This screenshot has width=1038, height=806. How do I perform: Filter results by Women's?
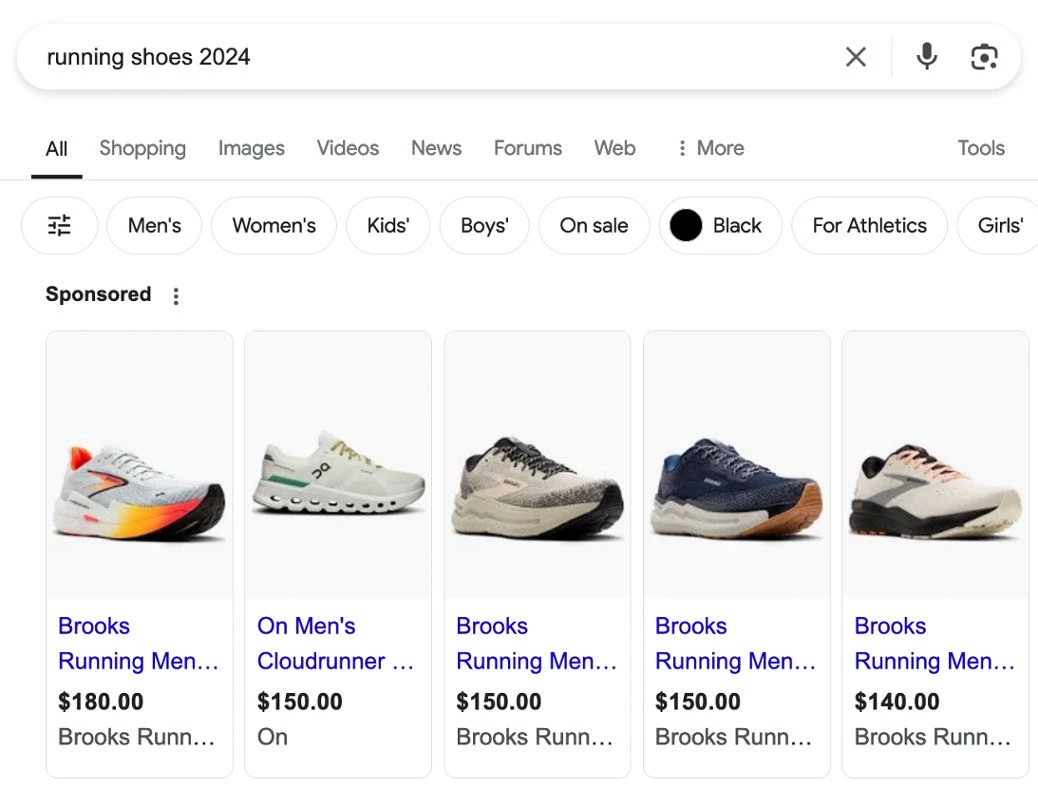[274, 226]
